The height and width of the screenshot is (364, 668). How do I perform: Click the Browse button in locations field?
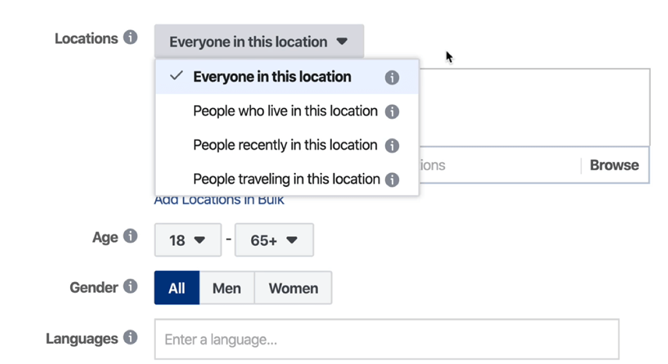614,165
